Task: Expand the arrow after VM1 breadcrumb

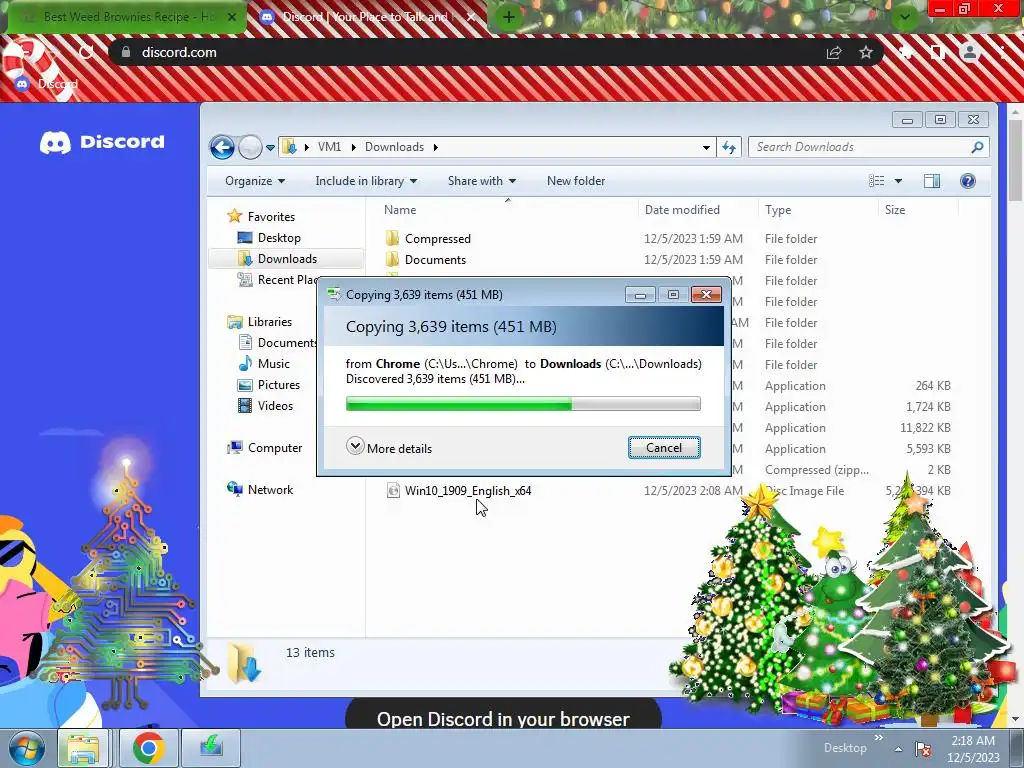Action: (x=353, y=147)
